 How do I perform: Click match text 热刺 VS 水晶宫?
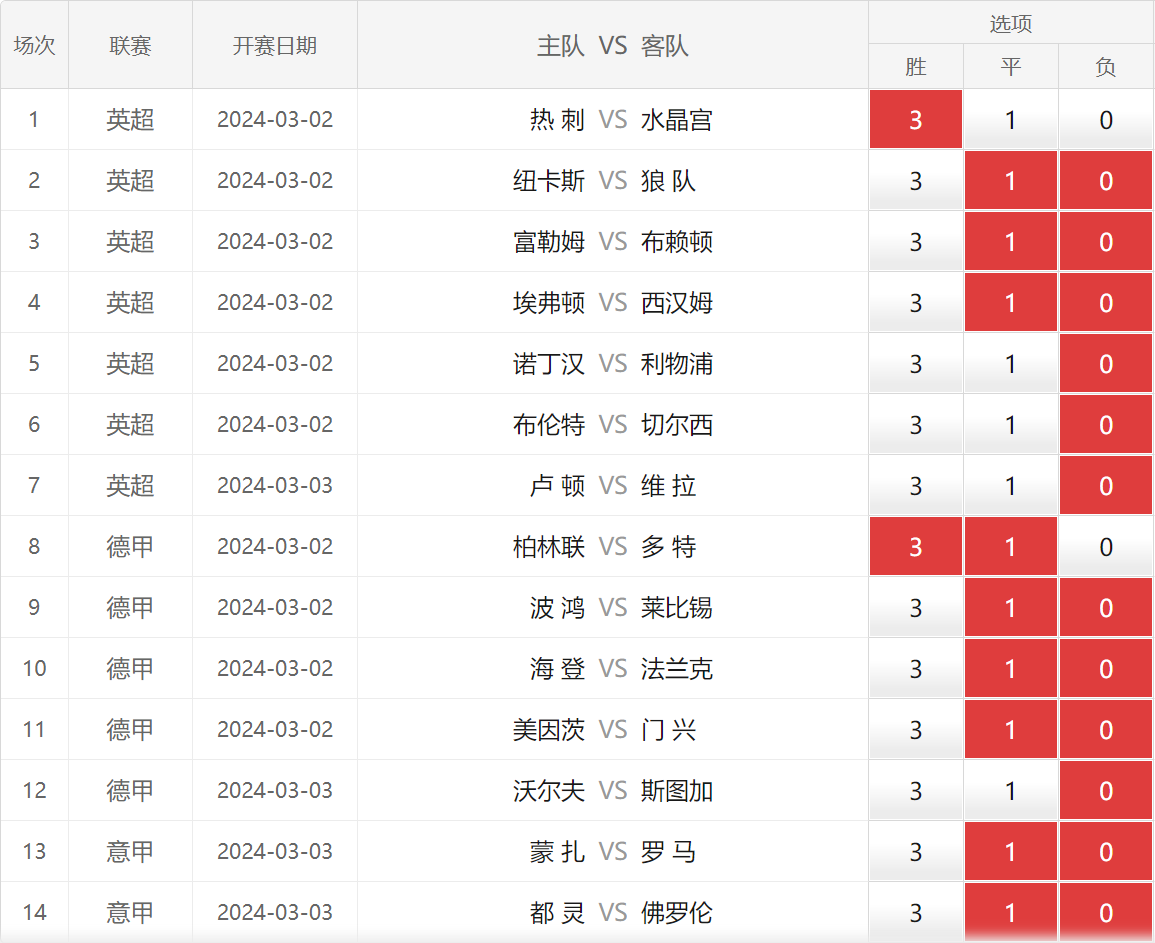621,119
